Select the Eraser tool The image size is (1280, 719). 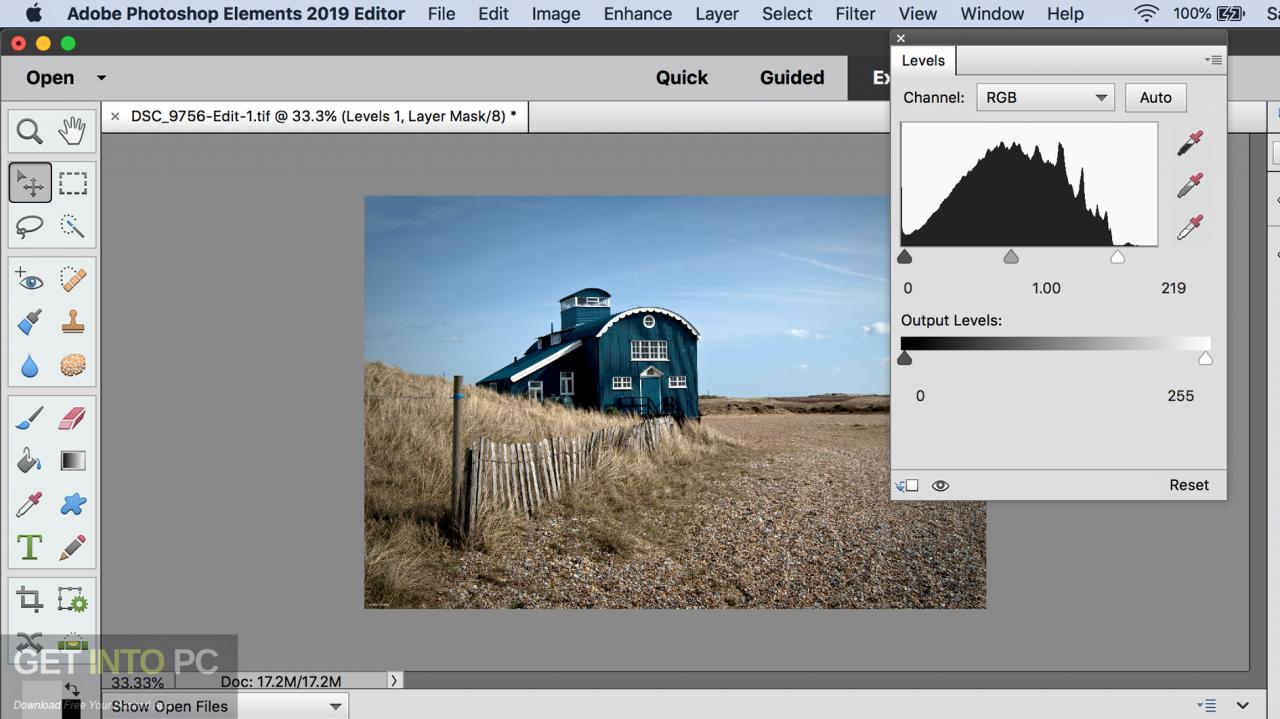[x=72, y=418]
